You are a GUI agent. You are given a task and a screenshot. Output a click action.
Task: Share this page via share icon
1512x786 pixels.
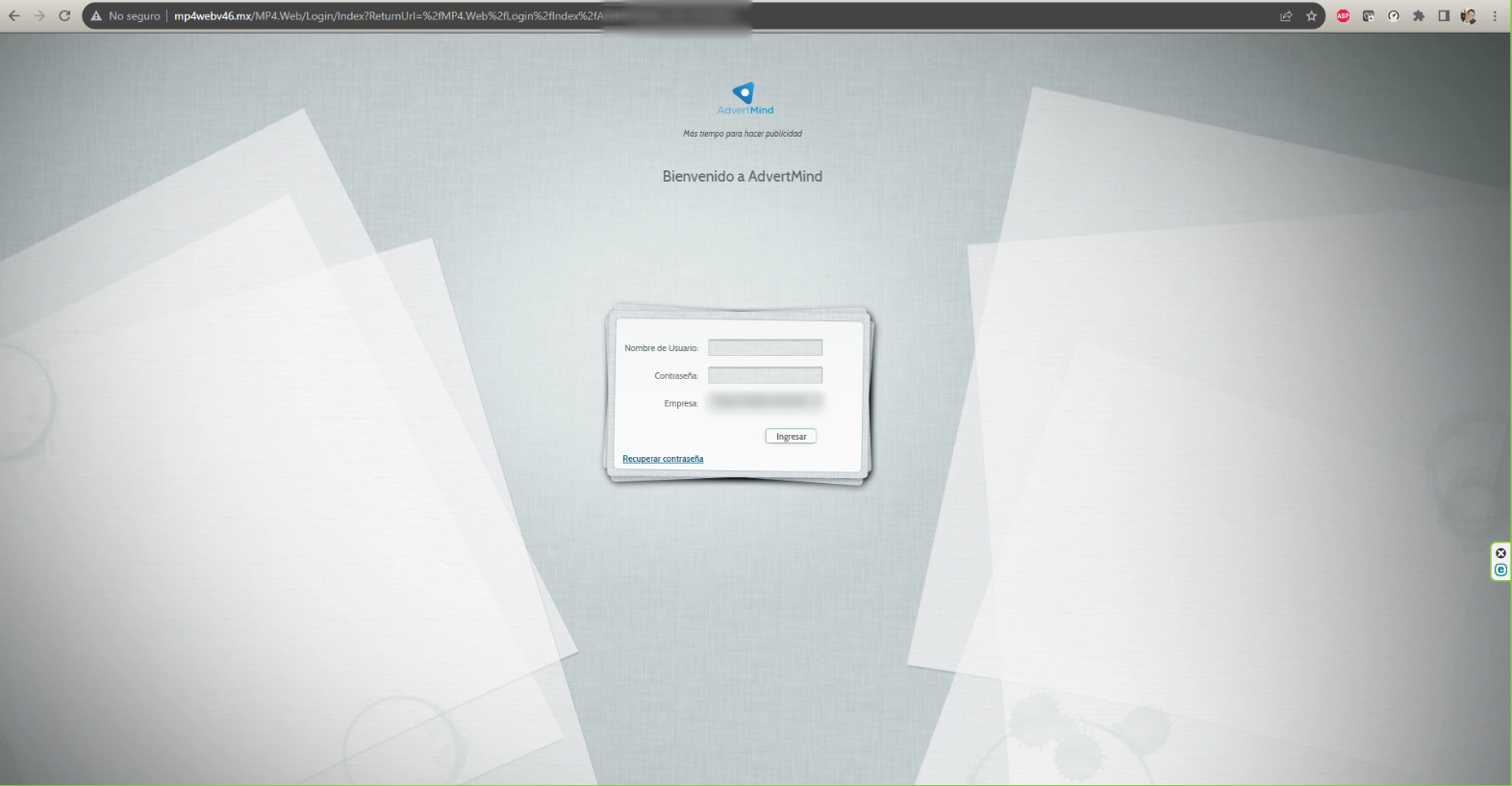[1286, 15]
